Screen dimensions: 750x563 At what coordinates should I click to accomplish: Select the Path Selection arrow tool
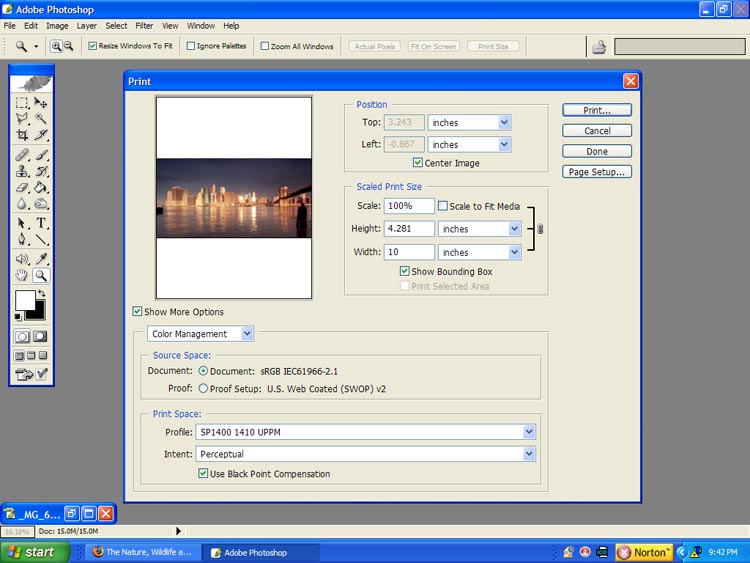[22, 223]
